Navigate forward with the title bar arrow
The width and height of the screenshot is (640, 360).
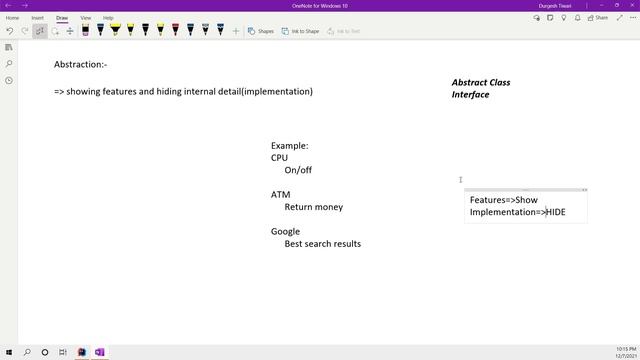(24, 6)
